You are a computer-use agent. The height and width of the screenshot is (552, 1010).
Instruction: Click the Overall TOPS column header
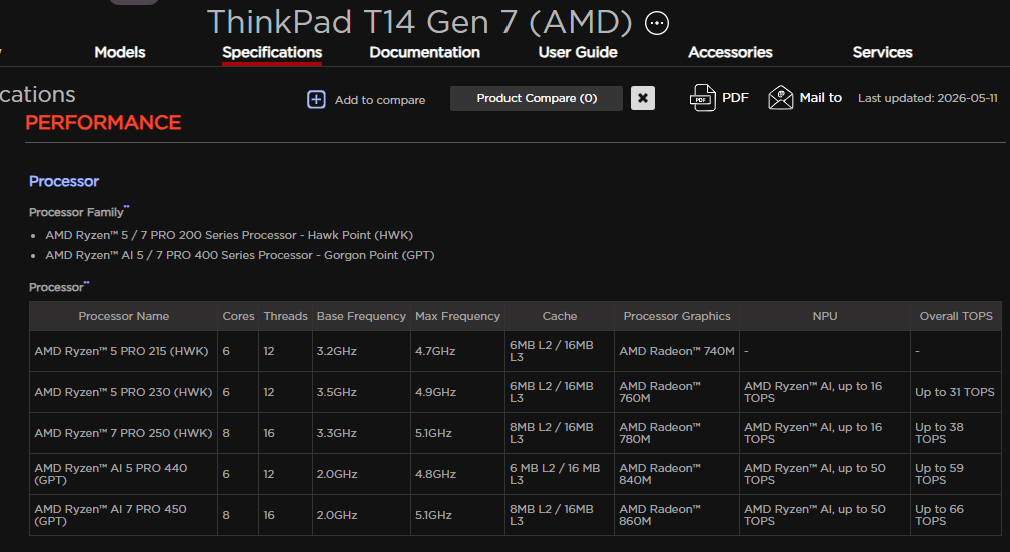pyautogui.click(x=956, y=316)
